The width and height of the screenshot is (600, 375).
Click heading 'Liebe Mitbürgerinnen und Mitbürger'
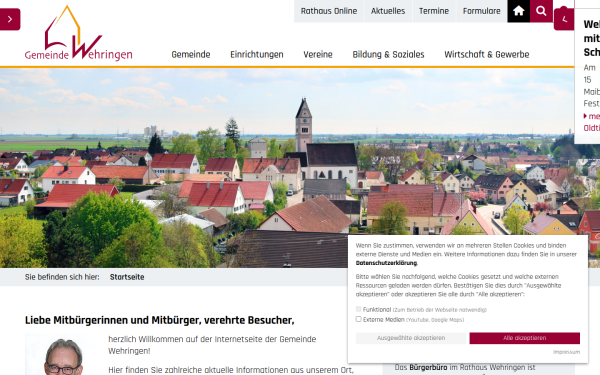tap(160, 320)
